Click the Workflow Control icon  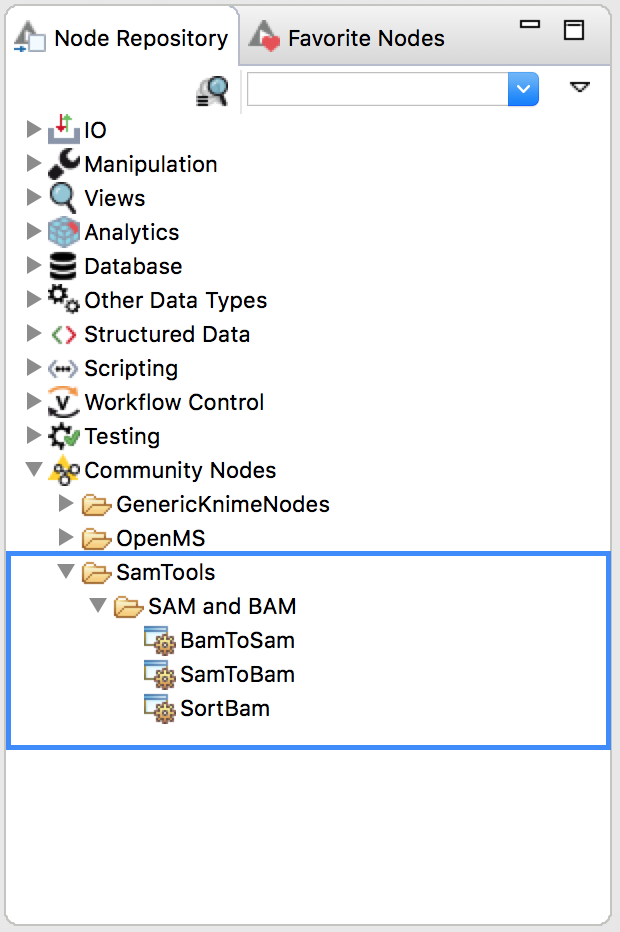click(63, 402)
